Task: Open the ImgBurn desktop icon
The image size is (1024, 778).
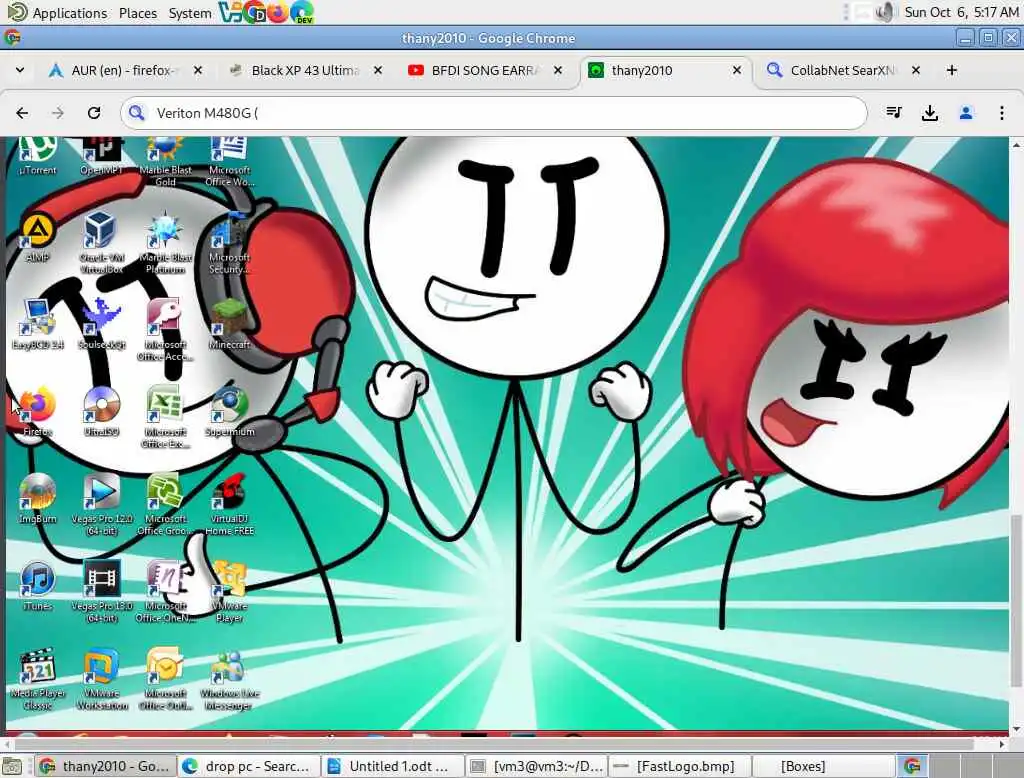Action: pyautogui.click(x=37, y=498)
